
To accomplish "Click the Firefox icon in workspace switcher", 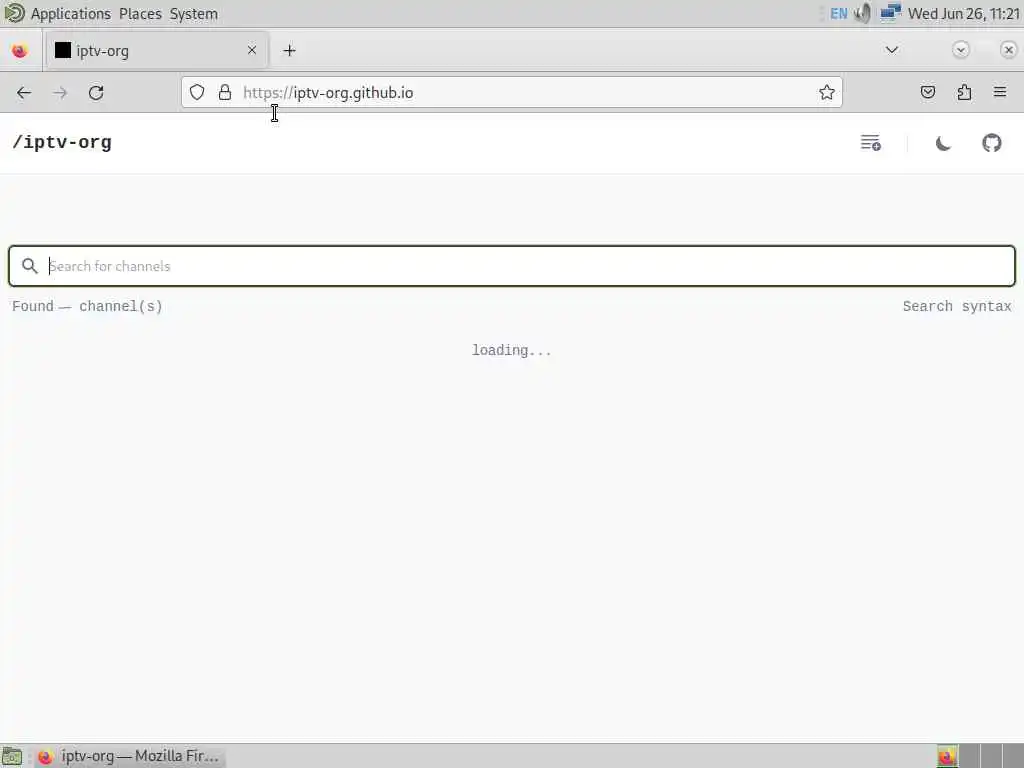I will coord(947,756).
